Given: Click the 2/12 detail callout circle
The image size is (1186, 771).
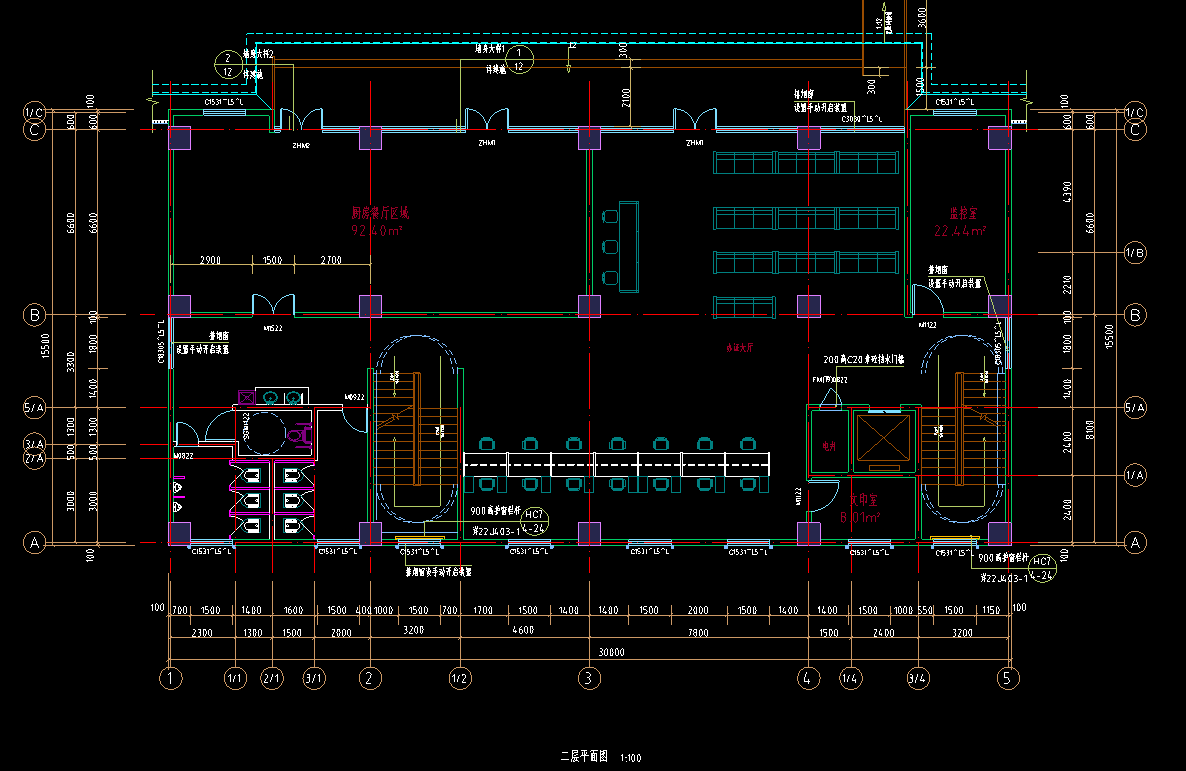Looking at the screenshot, I should tap(227, 64).
